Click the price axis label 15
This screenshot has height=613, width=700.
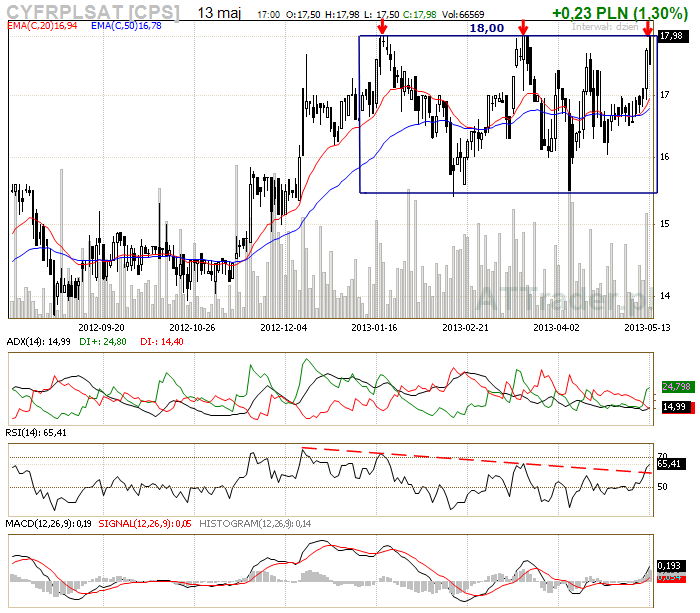point(665,224)
